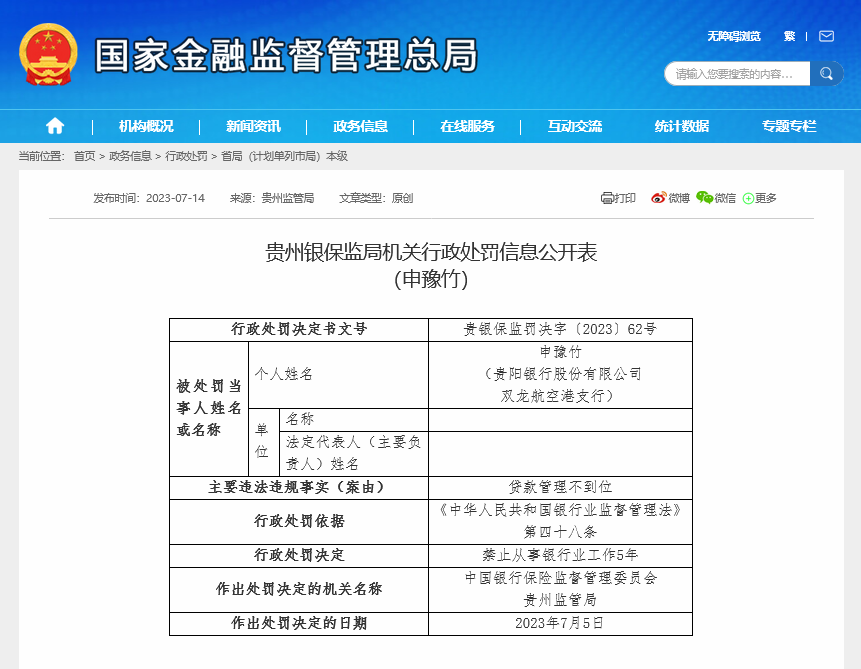Click the article title 贵州银保监局机关行政处罚信息公开表
This screenshot has width=861, height=669.
(431, 252)
